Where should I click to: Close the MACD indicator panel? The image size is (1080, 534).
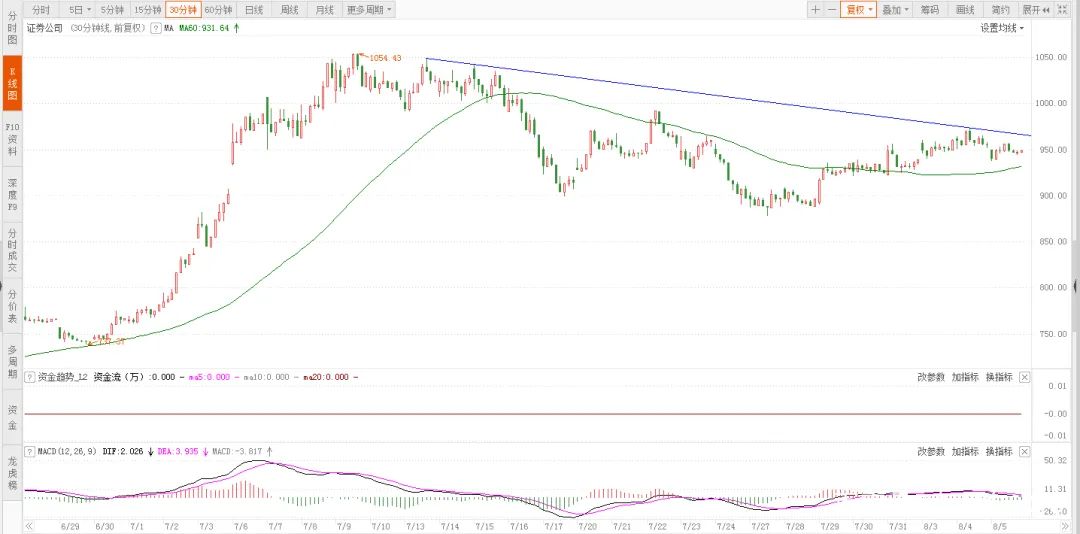1024,451
